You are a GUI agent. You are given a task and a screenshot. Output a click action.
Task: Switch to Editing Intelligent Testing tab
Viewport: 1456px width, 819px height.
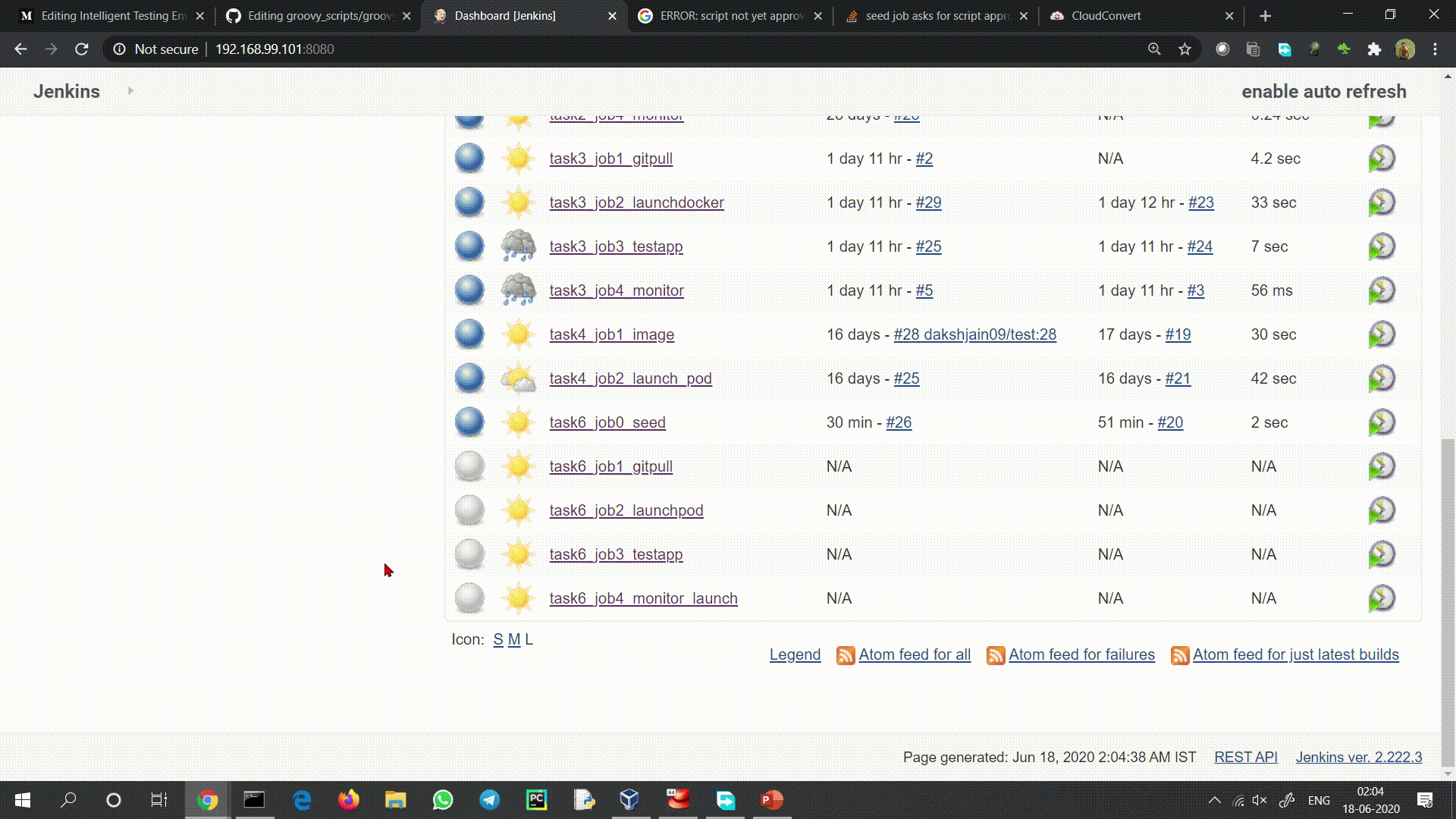pos(114,16)
